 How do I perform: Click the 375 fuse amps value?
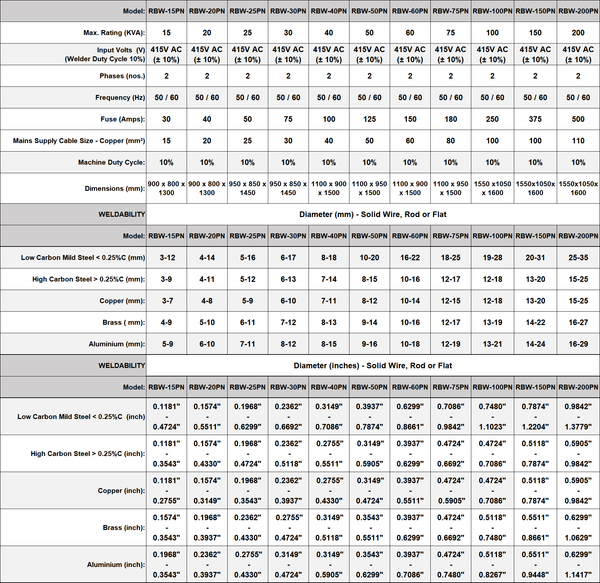535,118
